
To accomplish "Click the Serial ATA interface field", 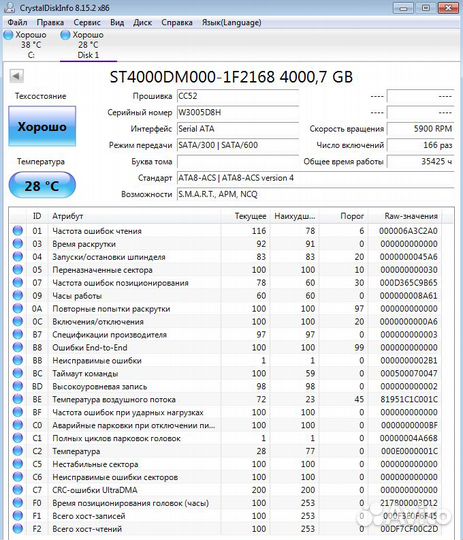I will click(x=237, y=129).
